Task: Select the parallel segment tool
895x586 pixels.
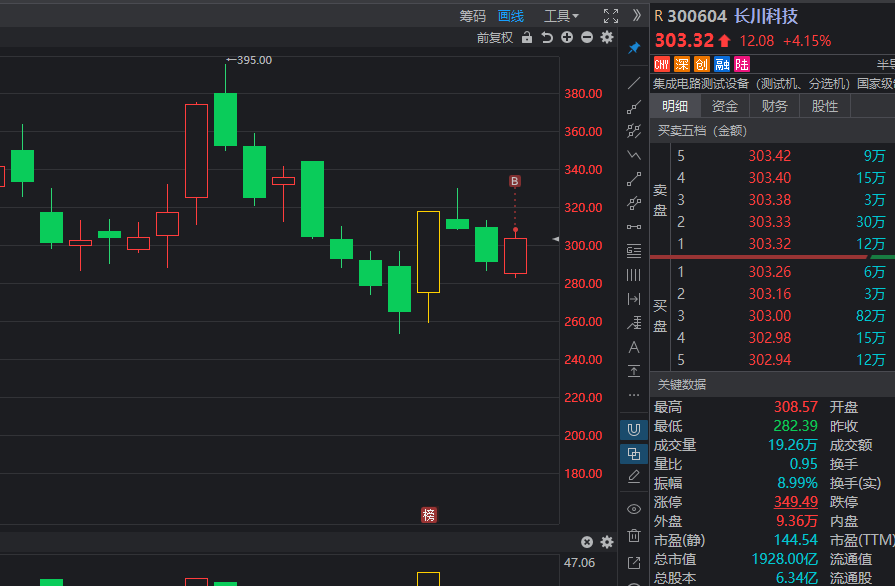Action: (x=634, y=203)
